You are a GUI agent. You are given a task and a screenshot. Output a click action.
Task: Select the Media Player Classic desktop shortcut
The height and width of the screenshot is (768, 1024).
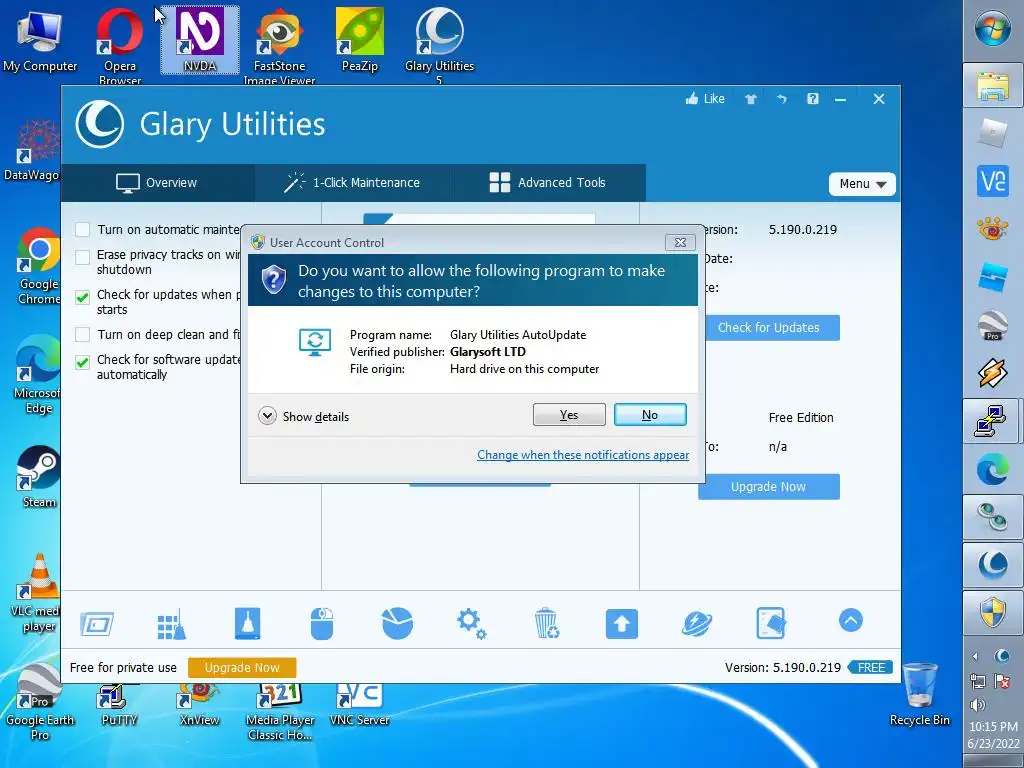tap(280, 713)
